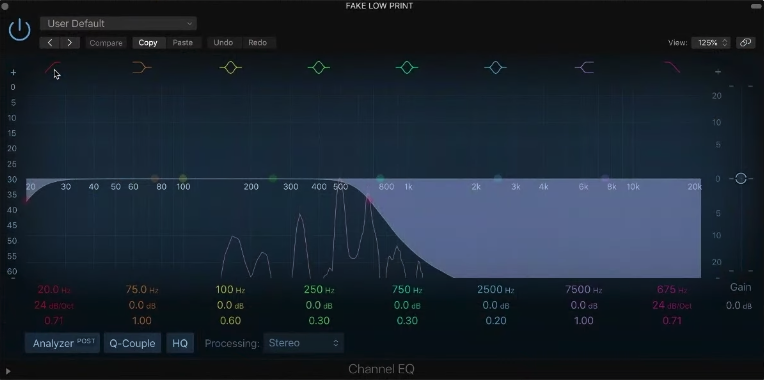Screen dimensions: 764x380
Task: Click the purple high shelf band icon
Action: [x=584, y=68]
